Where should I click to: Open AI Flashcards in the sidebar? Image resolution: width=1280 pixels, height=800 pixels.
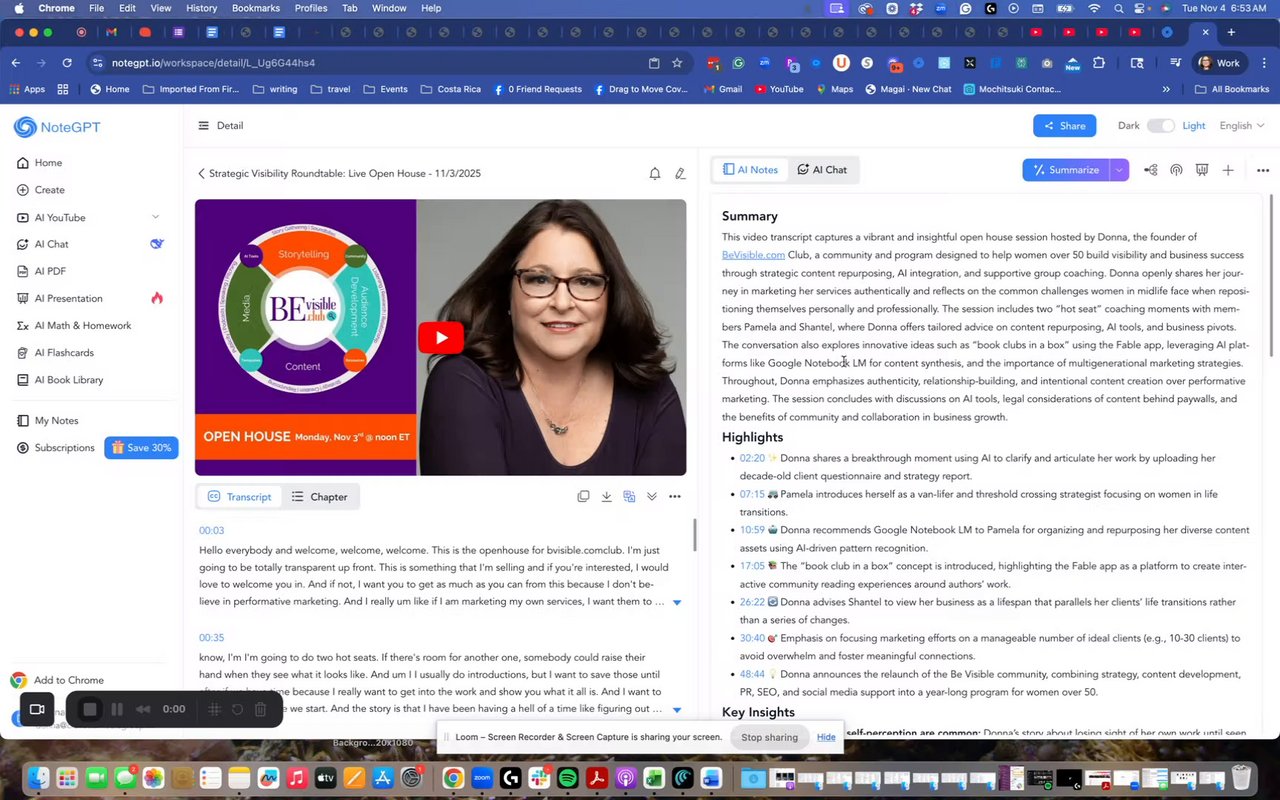coord(56,353)
